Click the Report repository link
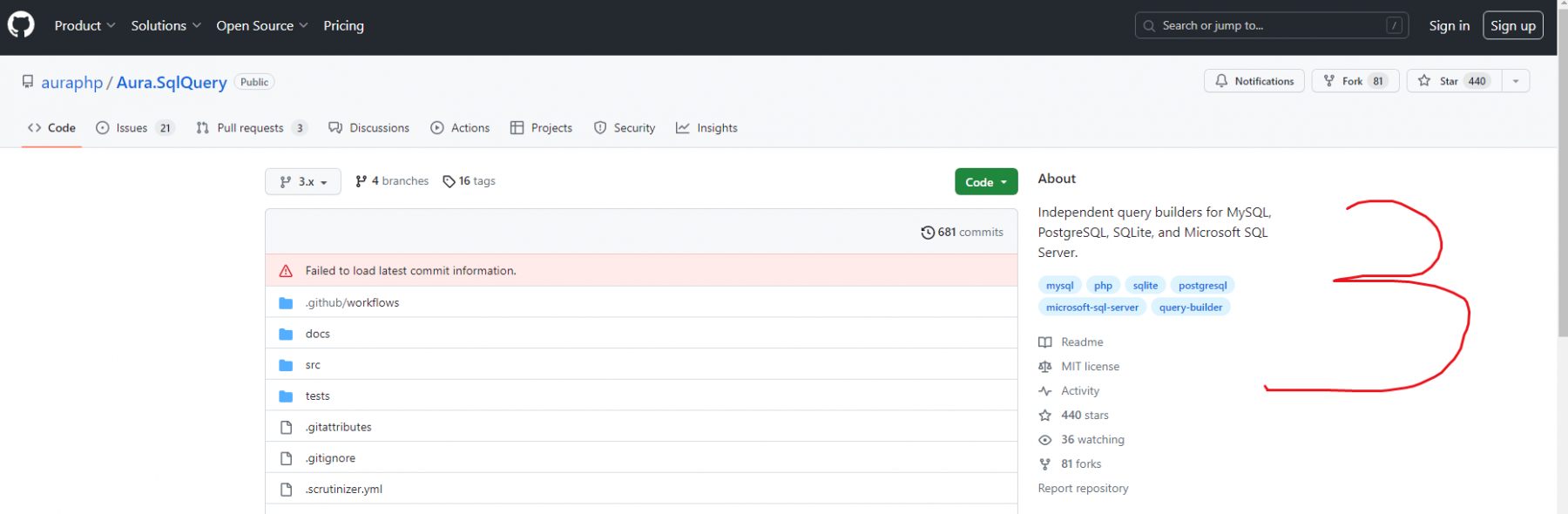This screenshot has width=1568, height=514. [1083, 489]
